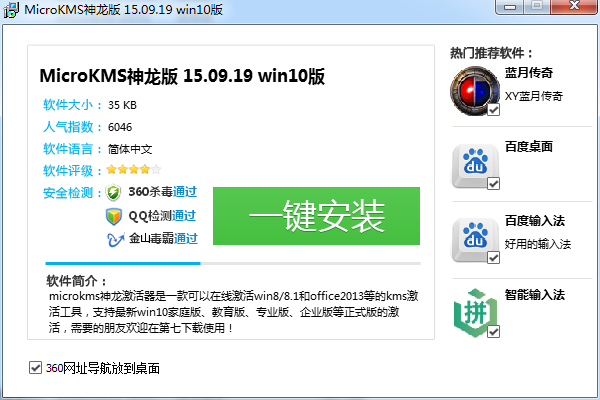Click the 智能输入法 title text
The image size is (600, 400).
535,295
